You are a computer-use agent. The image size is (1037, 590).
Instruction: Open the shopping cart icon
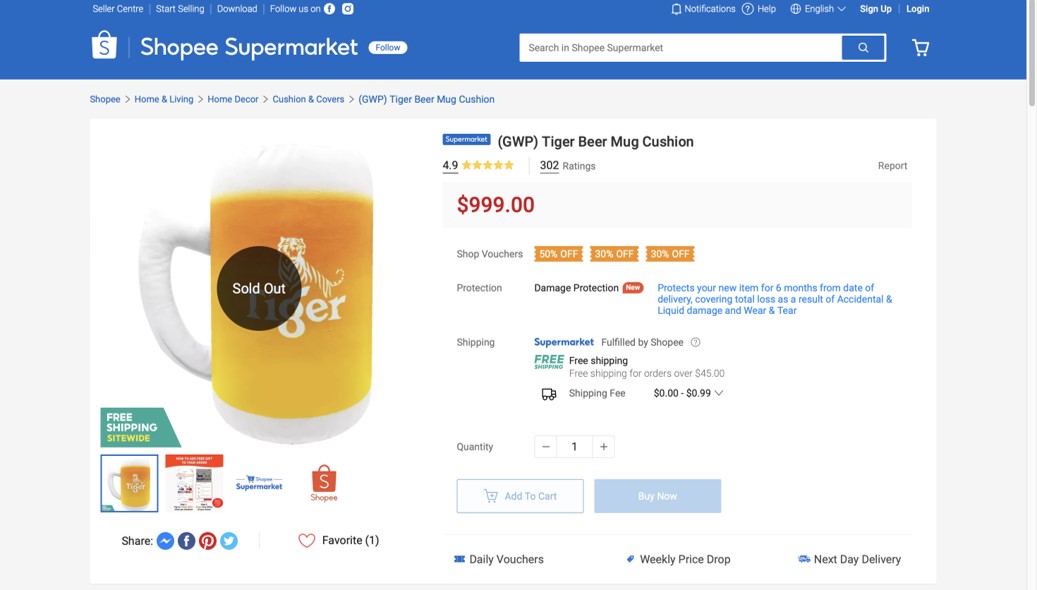coord(920,48)
